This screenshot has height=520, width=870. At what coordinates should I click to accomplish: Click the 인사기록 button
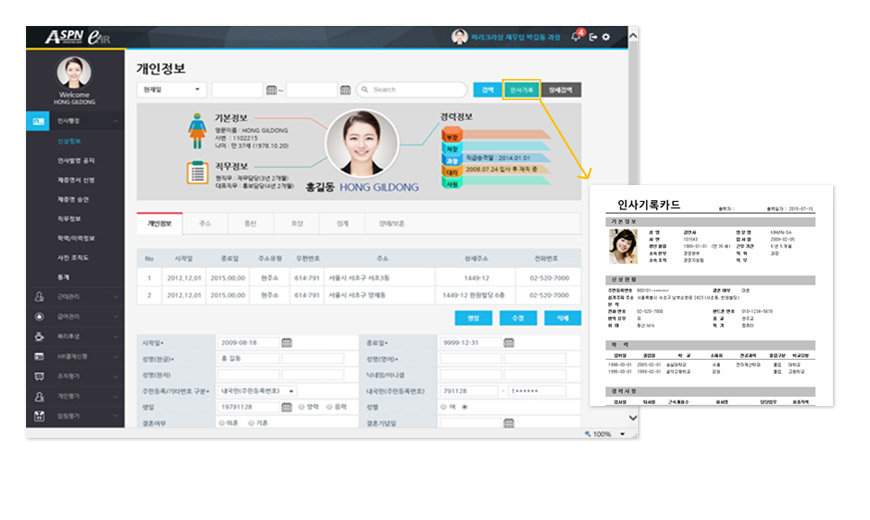tap(521, 90)
